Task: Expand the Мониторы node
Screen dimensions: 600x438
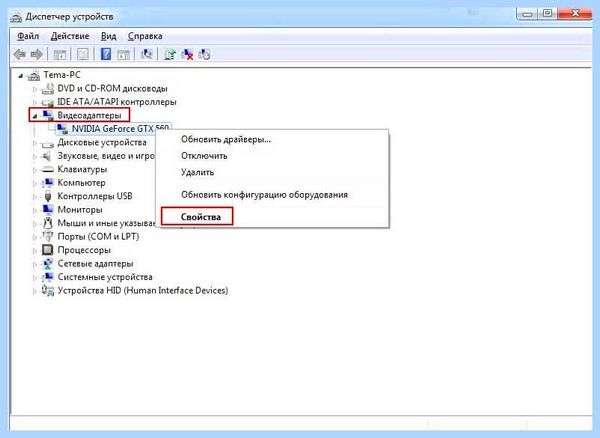Action: 35,210
